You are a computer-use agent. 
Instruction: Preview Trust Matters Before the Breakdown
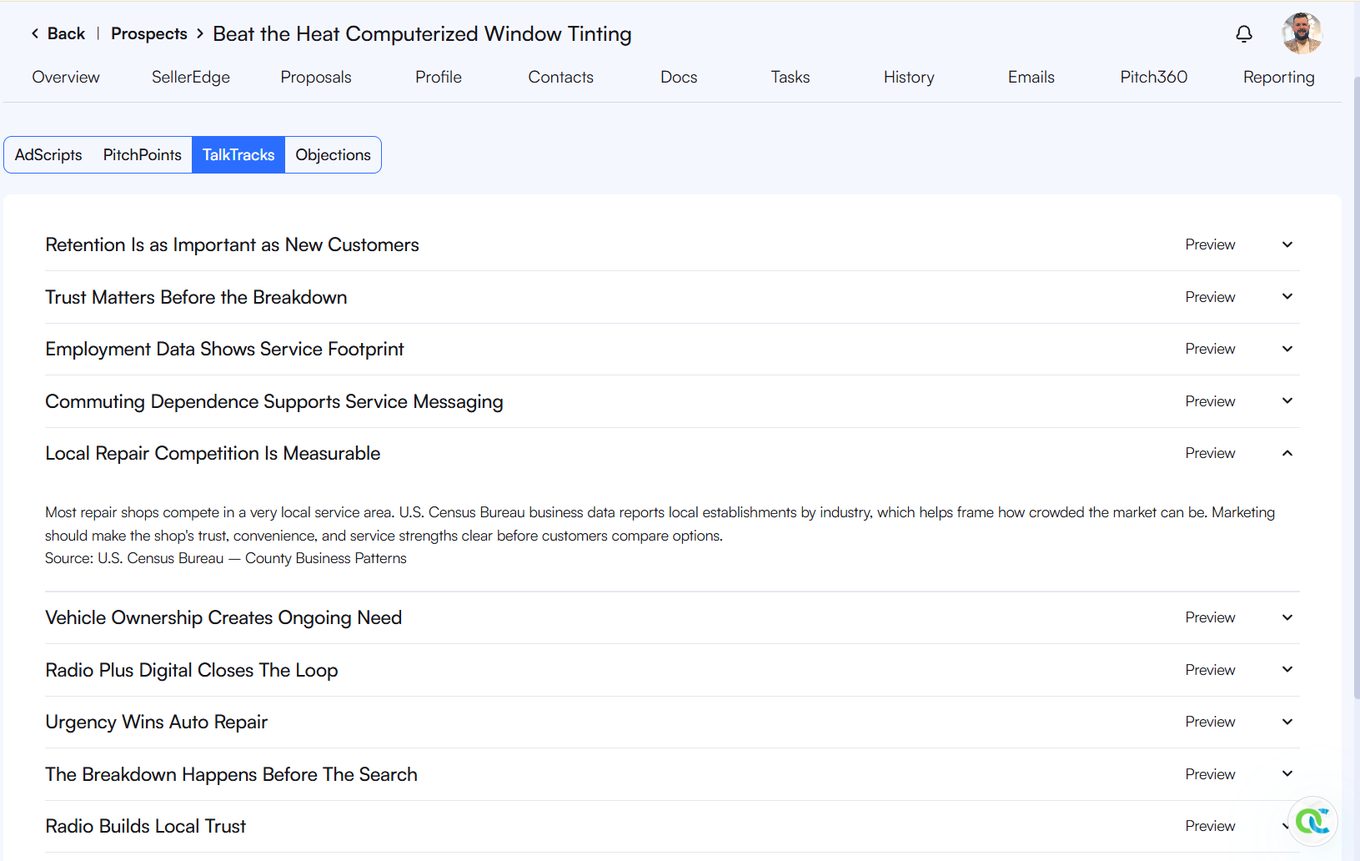[1210, 297]
